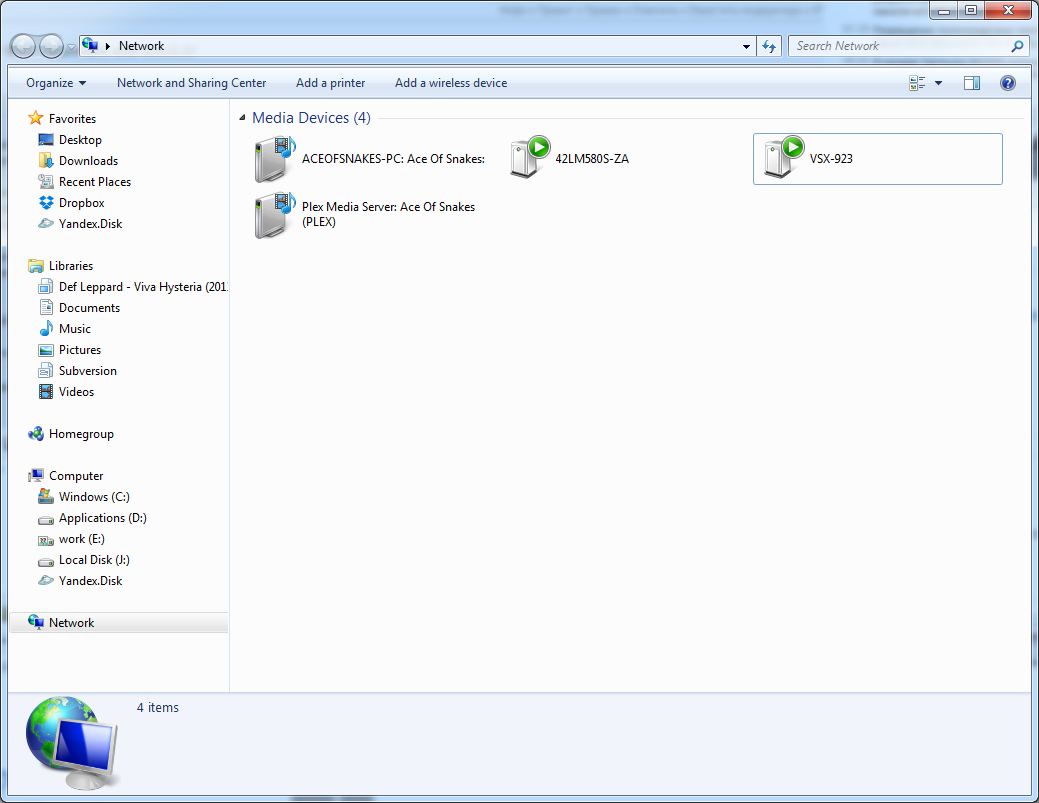Click the Windows (C:) drive icon
This screenshot has height=803, width=1039.
[46, 496]
